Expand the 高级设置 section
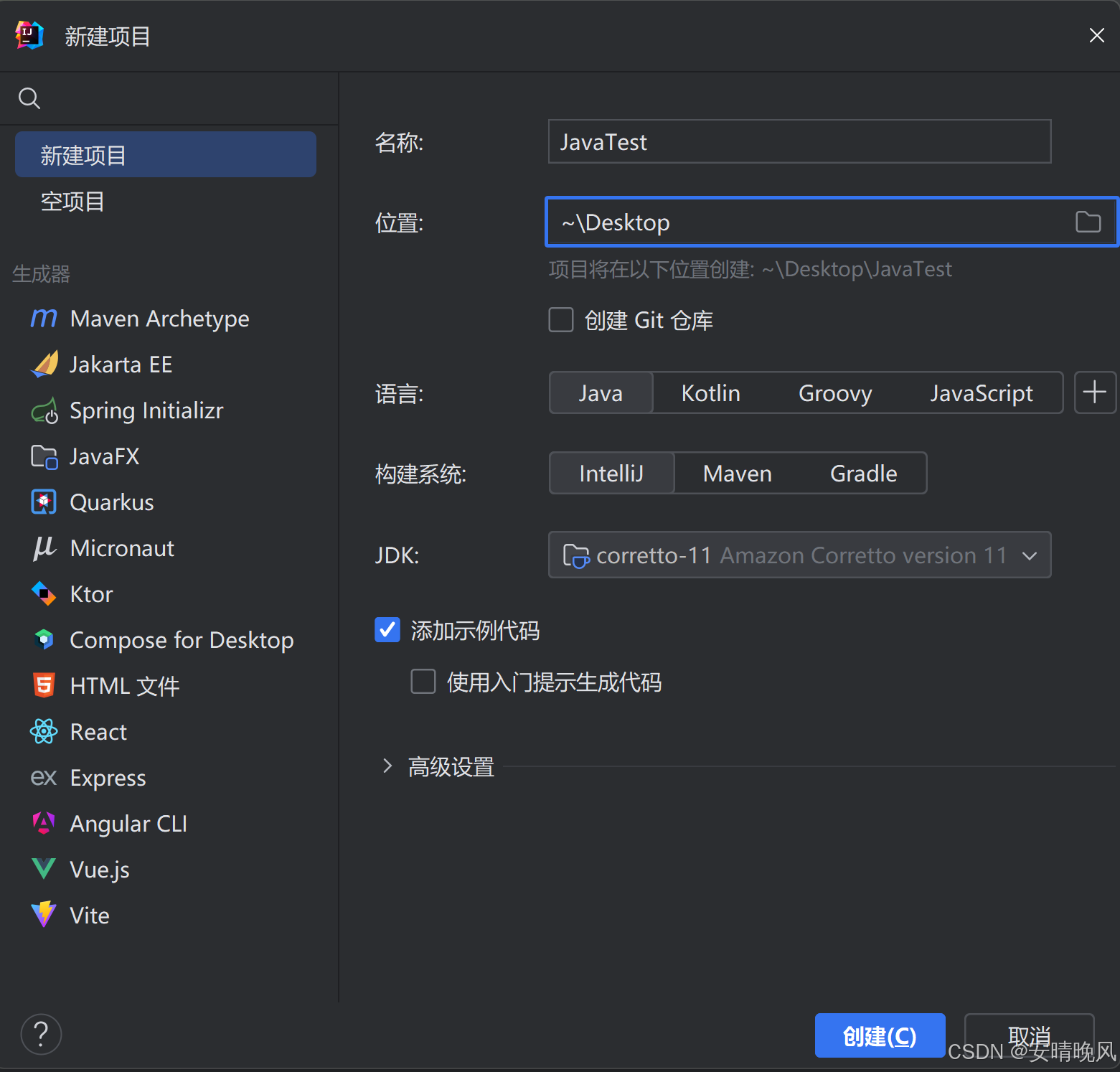The width and height of the screenshot is (1120, 1072). coord(387,766)
